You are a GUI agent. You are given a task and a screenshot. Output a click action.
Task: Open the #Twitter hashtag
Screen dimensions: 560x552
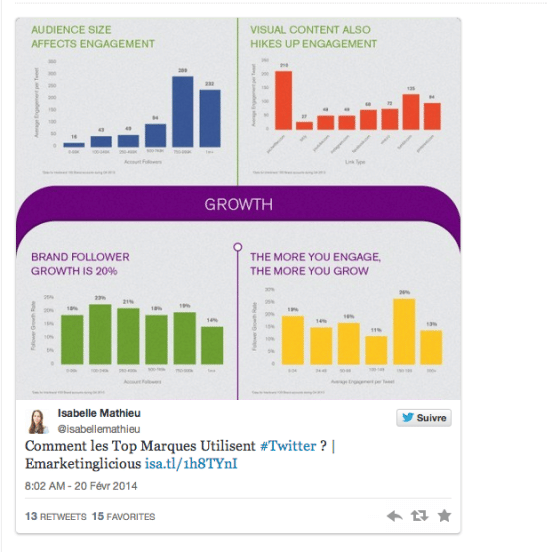(288, 446)
